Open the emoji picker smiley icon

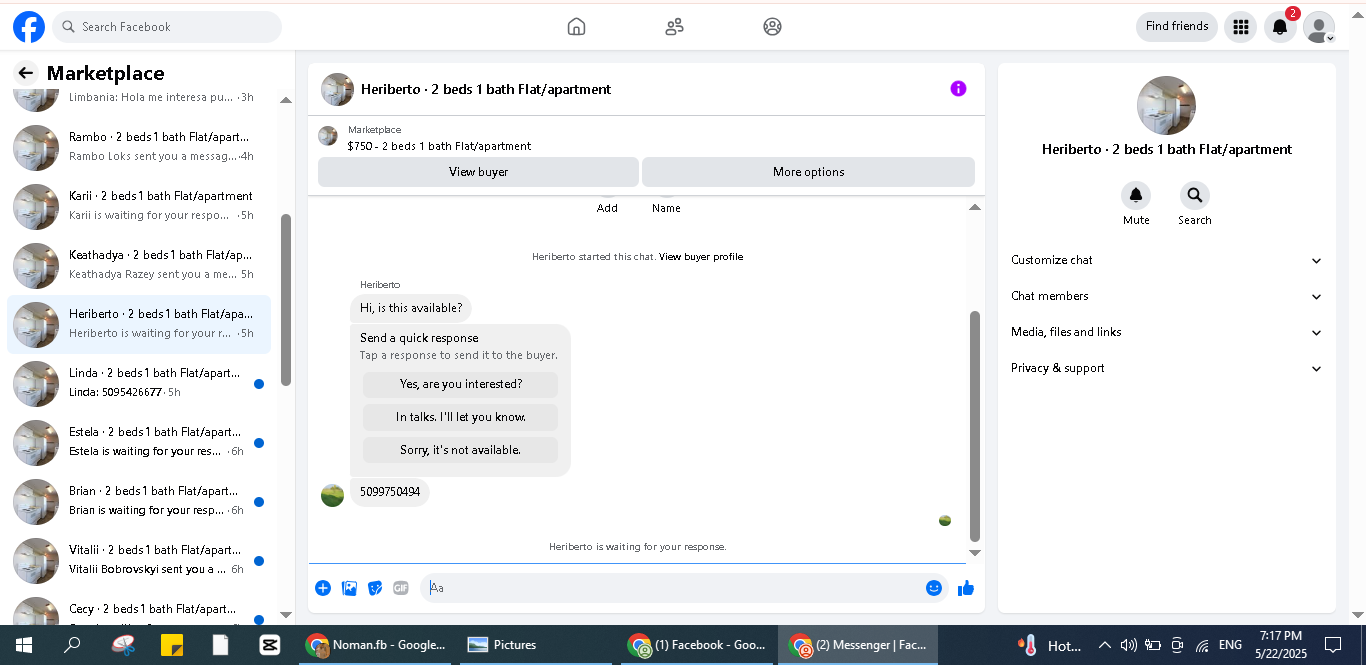[x=934, y=588]
